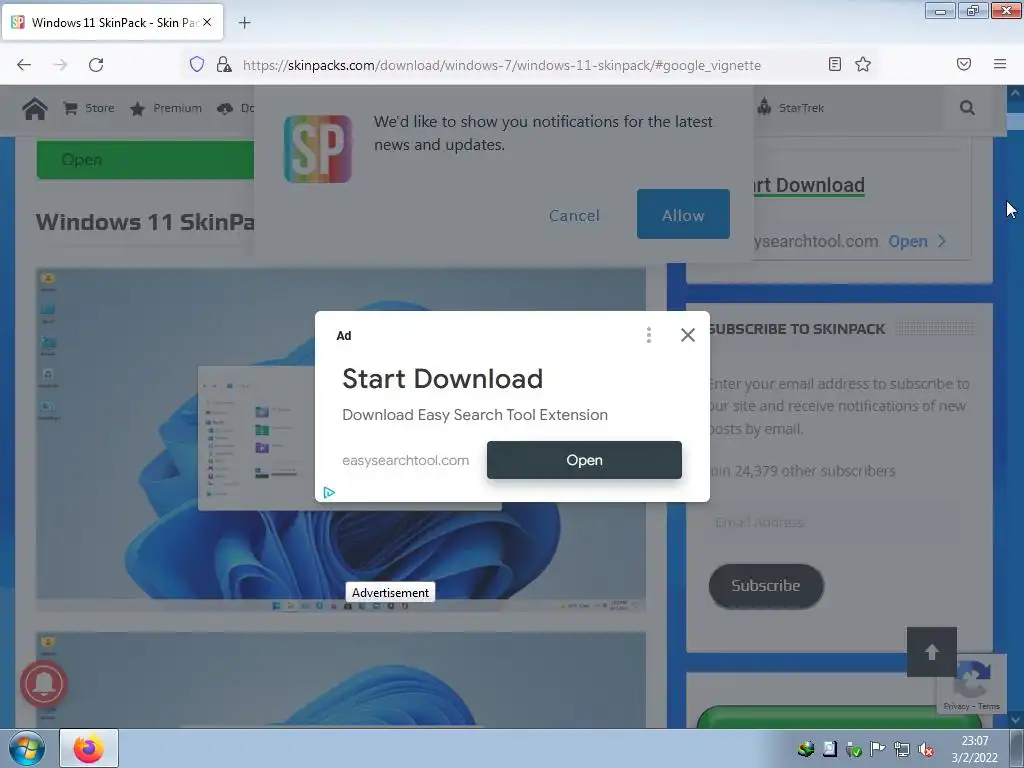Reload the current page
The width and height of the screenshot is (1024, 768).
96,65
